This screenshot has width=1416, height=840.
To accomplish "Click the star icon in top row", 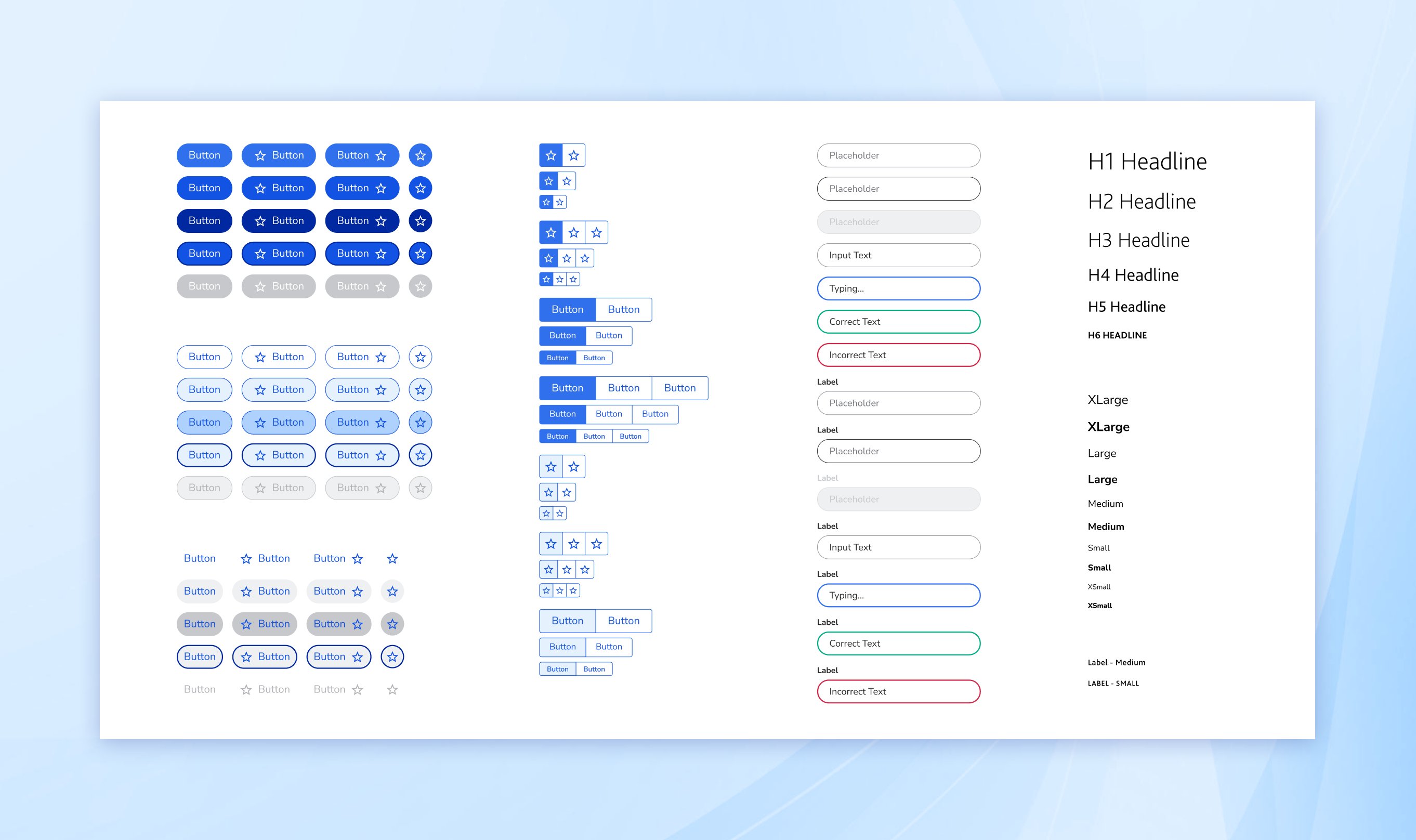I will click(420, 155).
